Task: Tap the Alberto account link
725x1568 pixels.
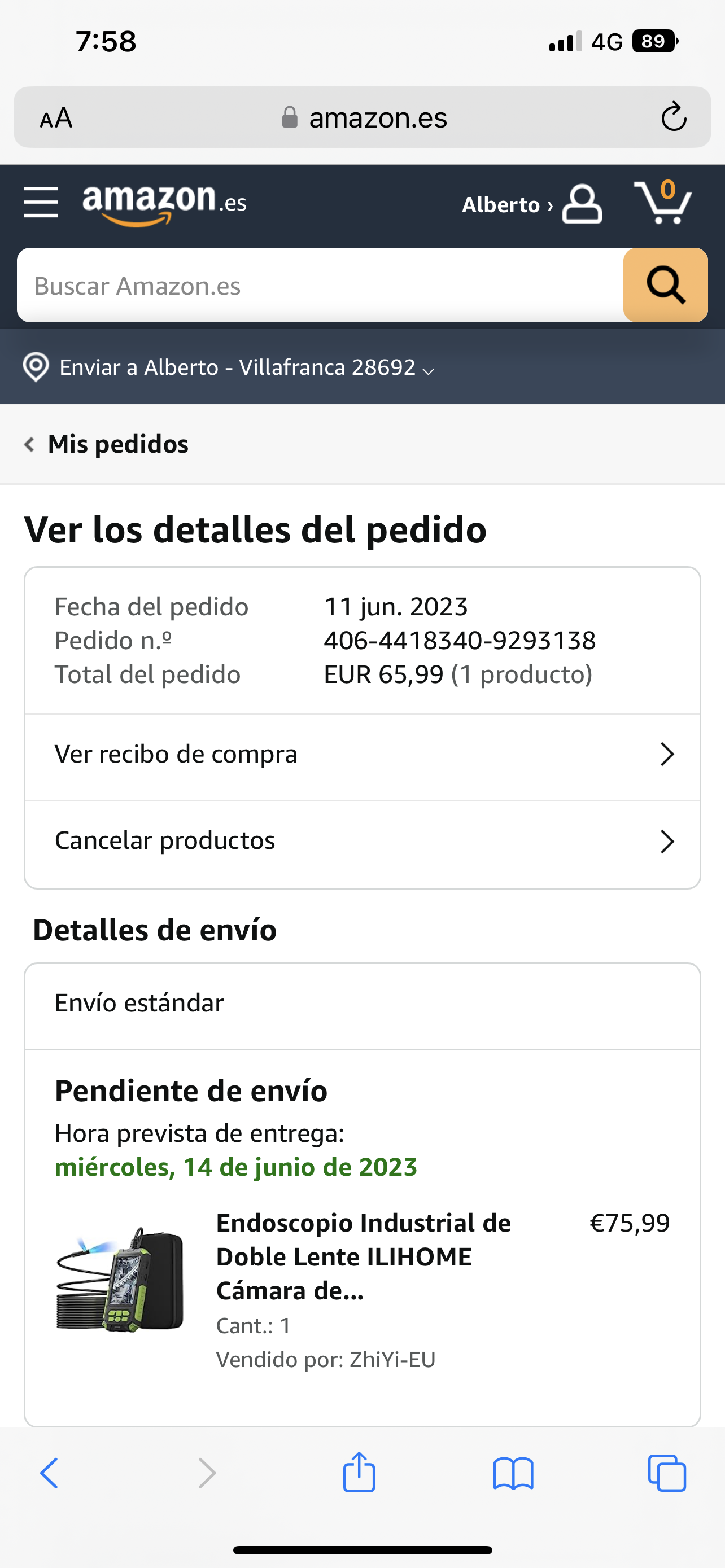Action: click(507, 204)
